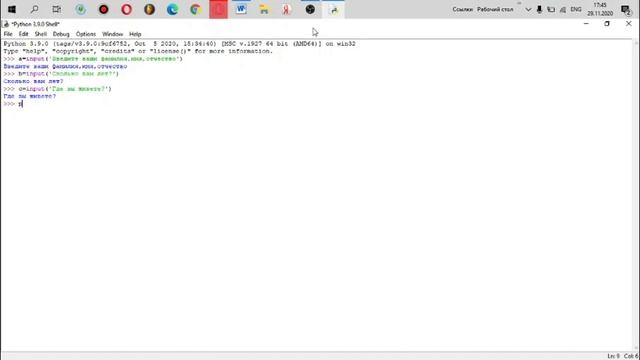Screen dimensions: 640x360
Task: Open the Help menu
Action: pyautogui.click(x=135, y=34)
